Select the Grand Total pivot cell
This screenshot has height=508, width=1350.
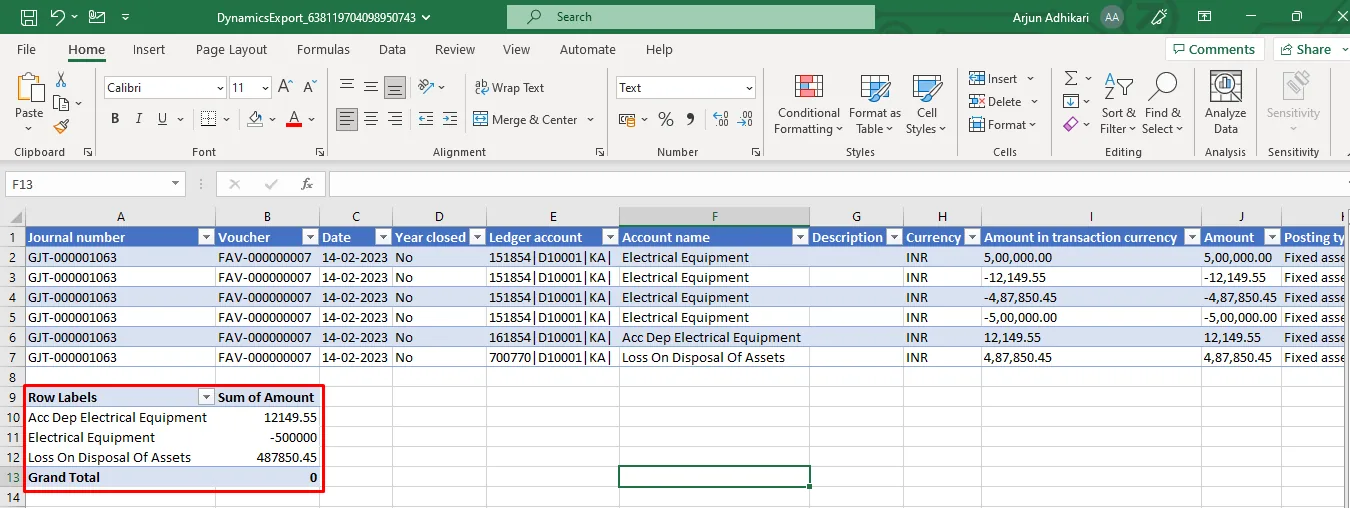click(x=120, y=478)
